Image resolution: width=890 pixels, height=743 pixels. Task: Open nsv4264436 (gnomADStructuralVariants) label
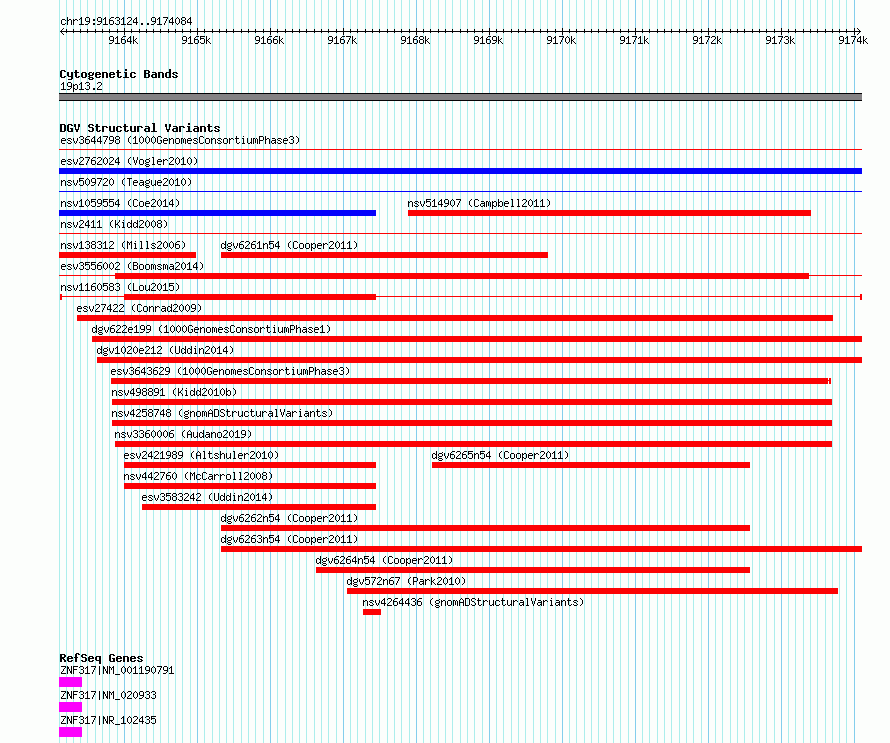coord(473,602)
